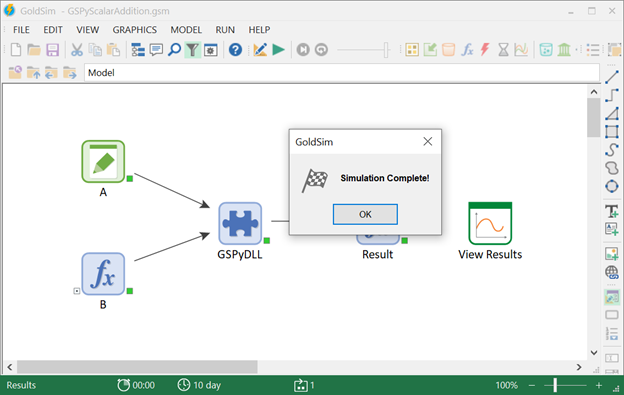The width and height of the screenshot is (624, 395).
Task: Close the GoldSim message dialog with X
Action: point(427,142)
